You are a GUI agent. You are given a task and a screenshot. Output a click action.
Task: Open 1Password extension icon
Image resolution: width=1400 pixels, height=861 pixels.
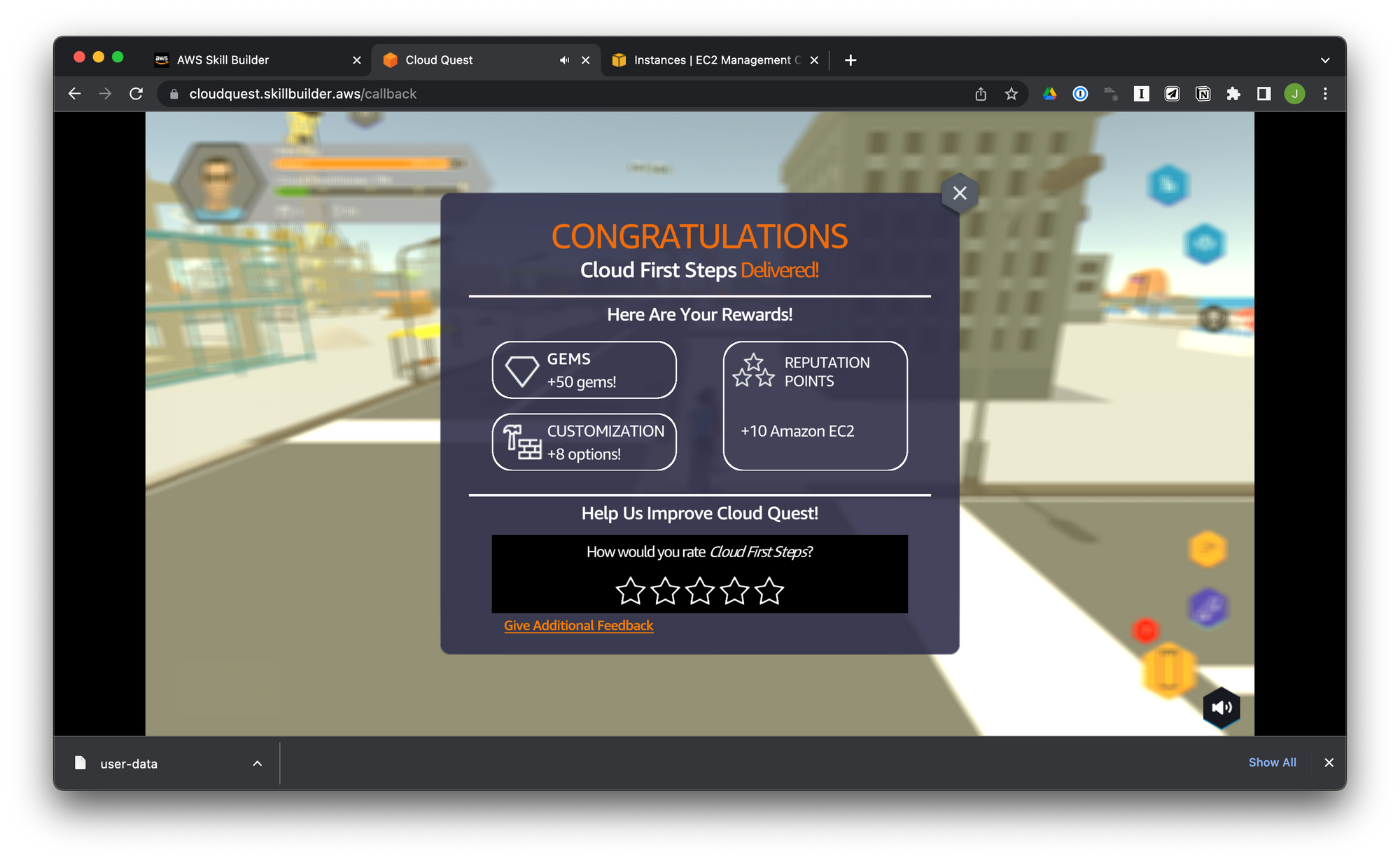click(x=1080, y=94)
